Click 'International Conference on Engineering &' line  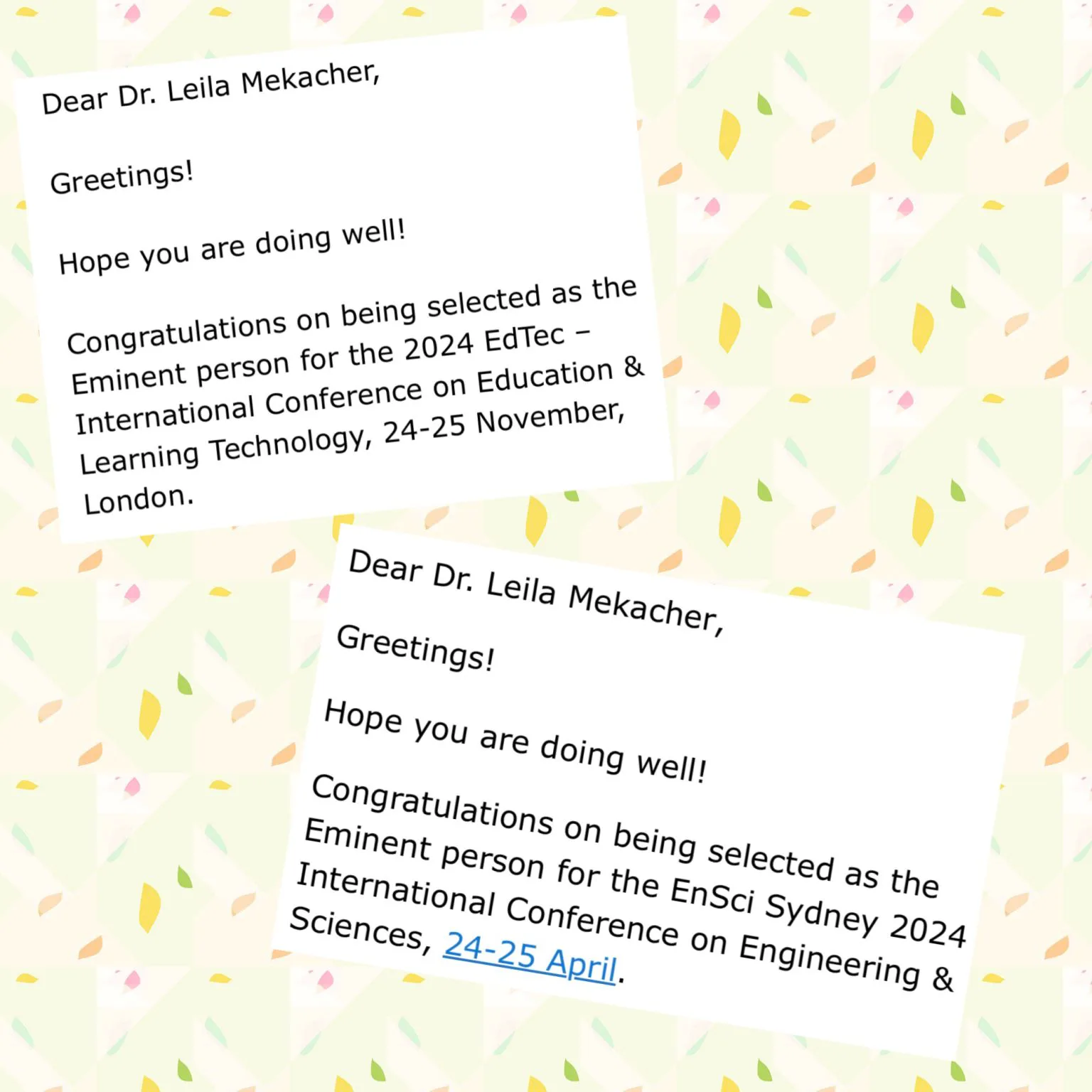625,926
